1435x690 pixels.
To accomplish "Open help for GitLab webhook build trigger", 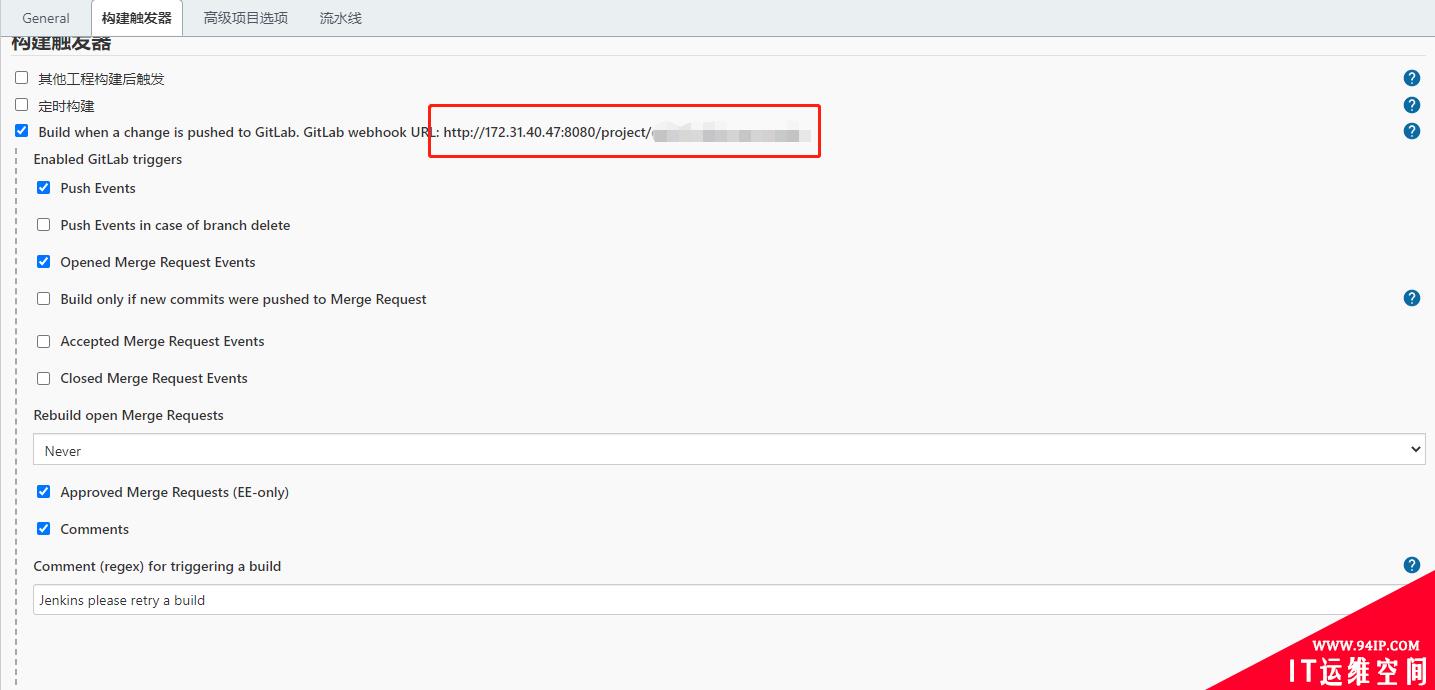I will (1411, 131).
